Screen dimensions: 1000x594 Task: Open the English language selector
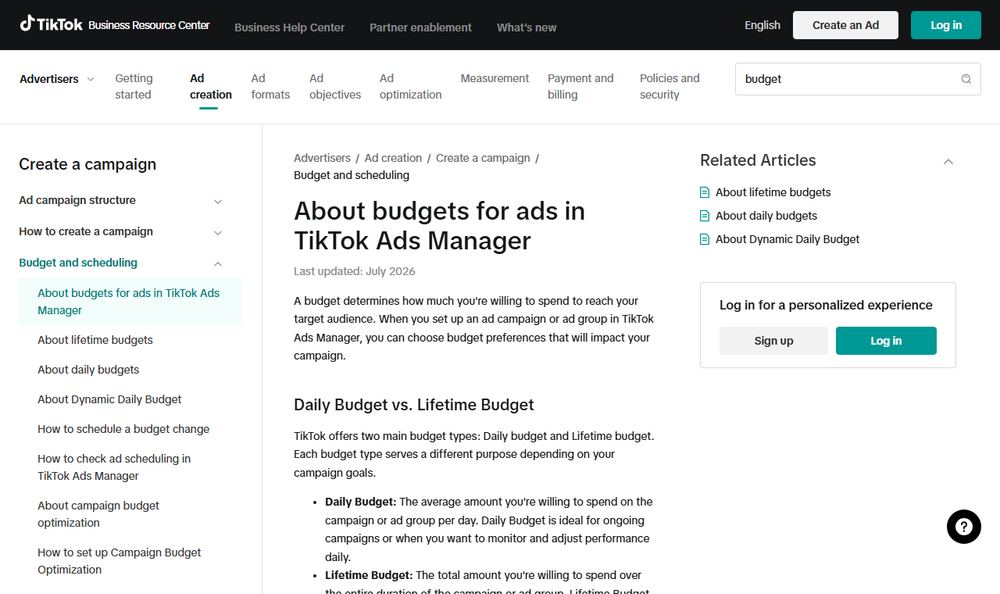(762, 25)
